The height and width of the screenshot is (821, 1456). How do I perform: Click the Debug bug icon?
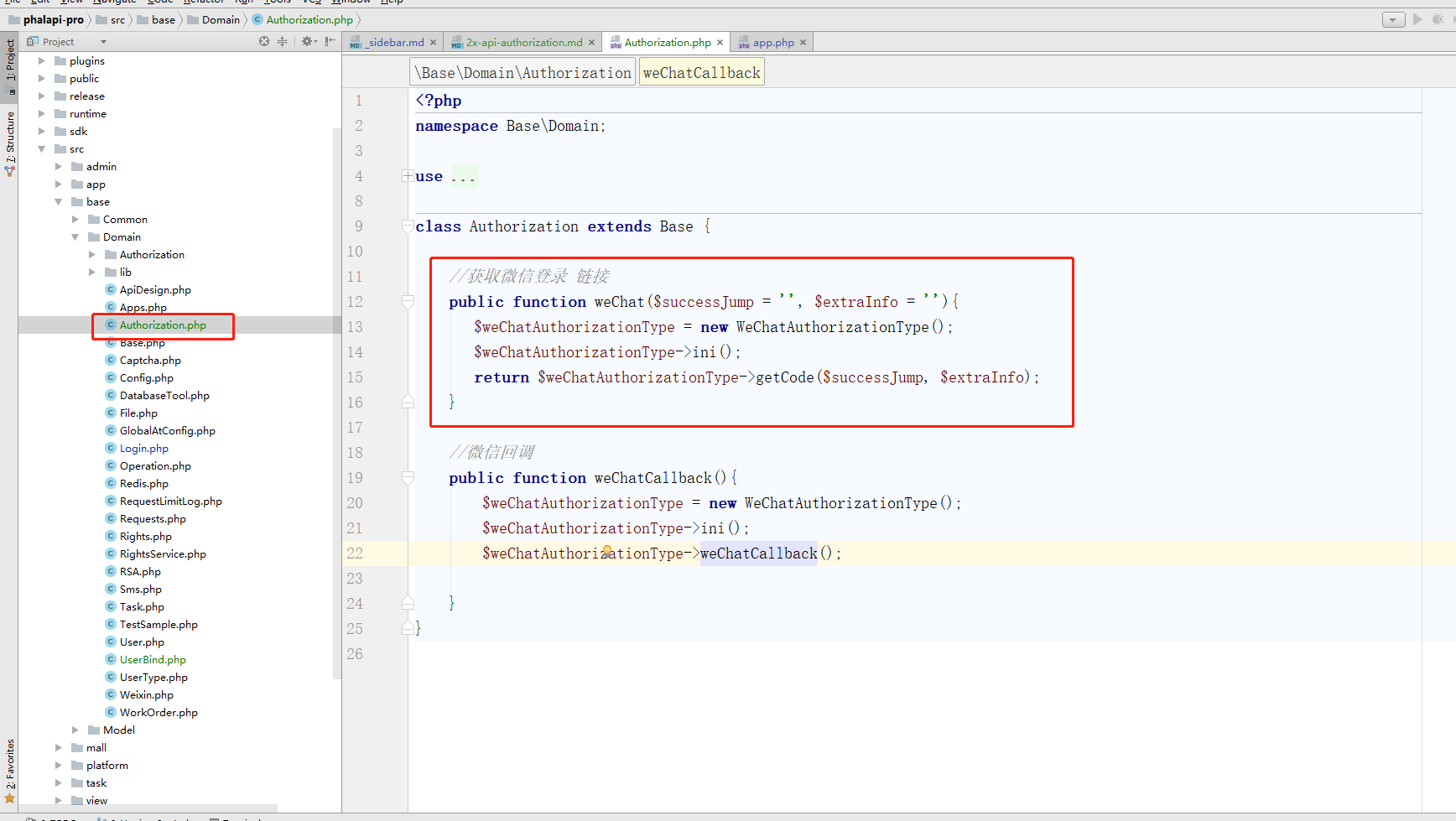1438,19
